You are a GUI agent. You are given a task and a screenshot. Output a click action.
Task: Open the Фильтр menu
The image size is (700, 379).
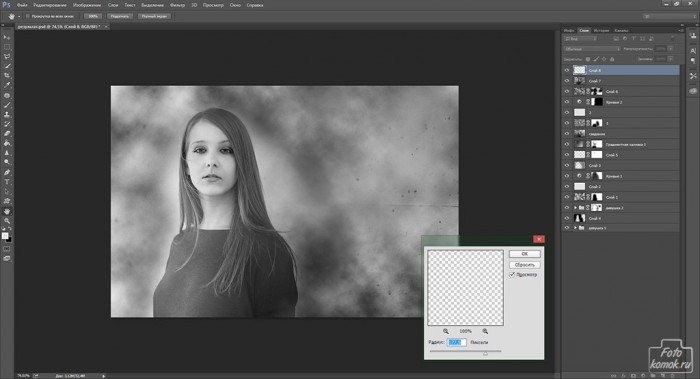coord(177,5)
